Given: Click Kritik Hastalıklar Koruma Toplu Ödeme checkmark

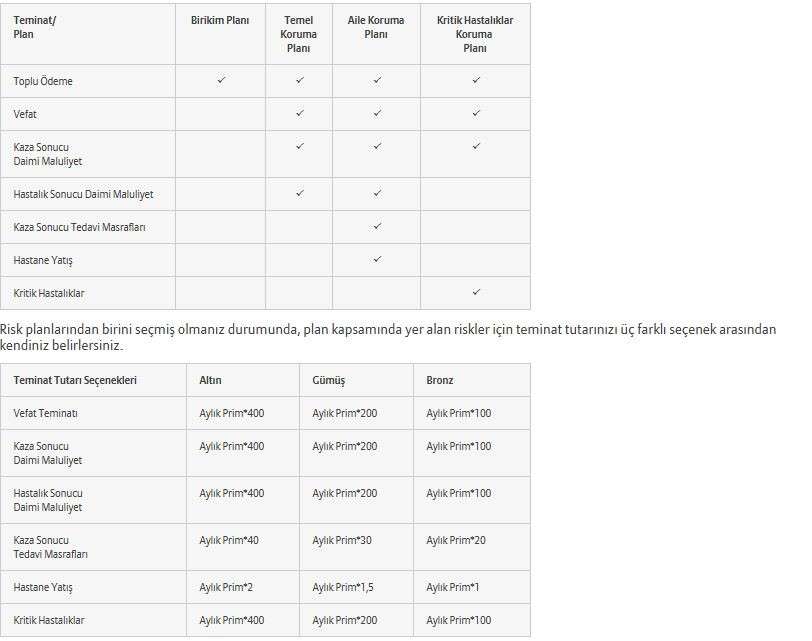Looking at the screenshot, I should (x=476, y=81).
